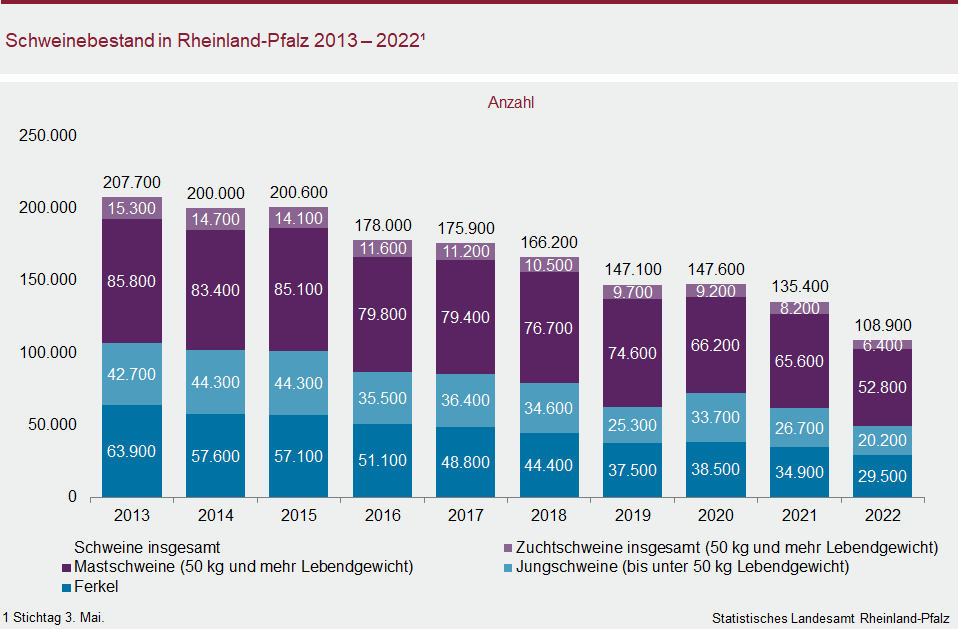Click the Jungschweine value 42.700 in 2013

tap(131, 374)
